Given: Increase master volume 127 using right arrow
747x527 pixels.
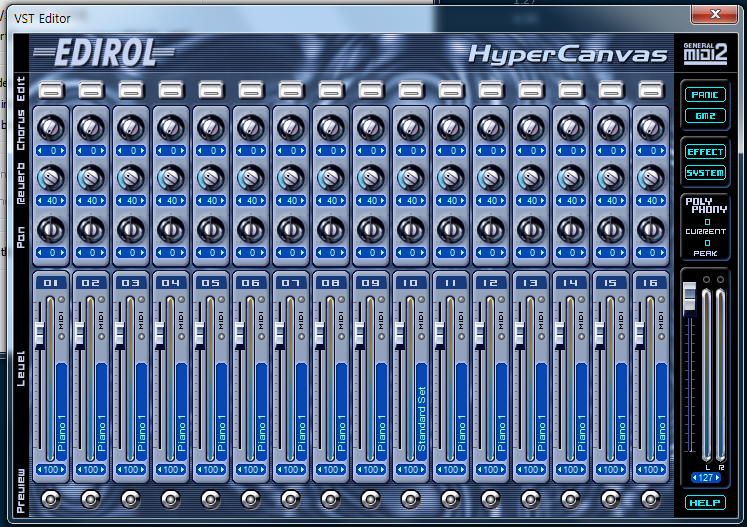Looking at the screenshot, I should coord(717,477).
